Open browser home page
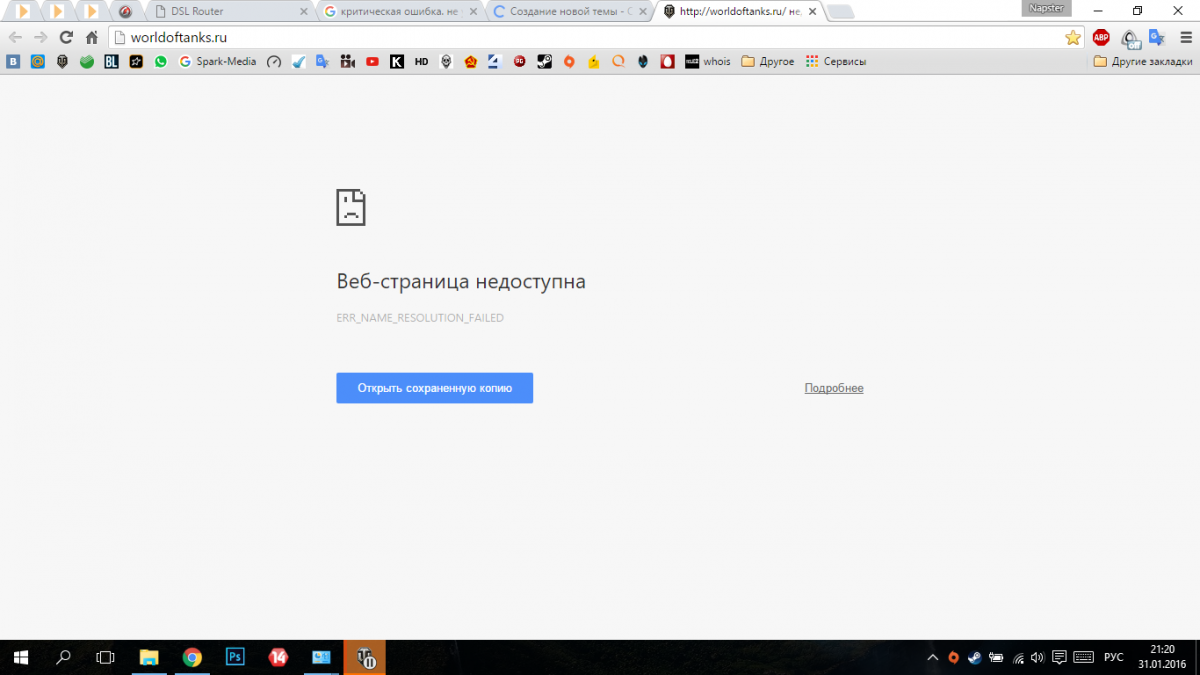The height and width of the screenshot is (675, 1200). [x=92, y=37]
